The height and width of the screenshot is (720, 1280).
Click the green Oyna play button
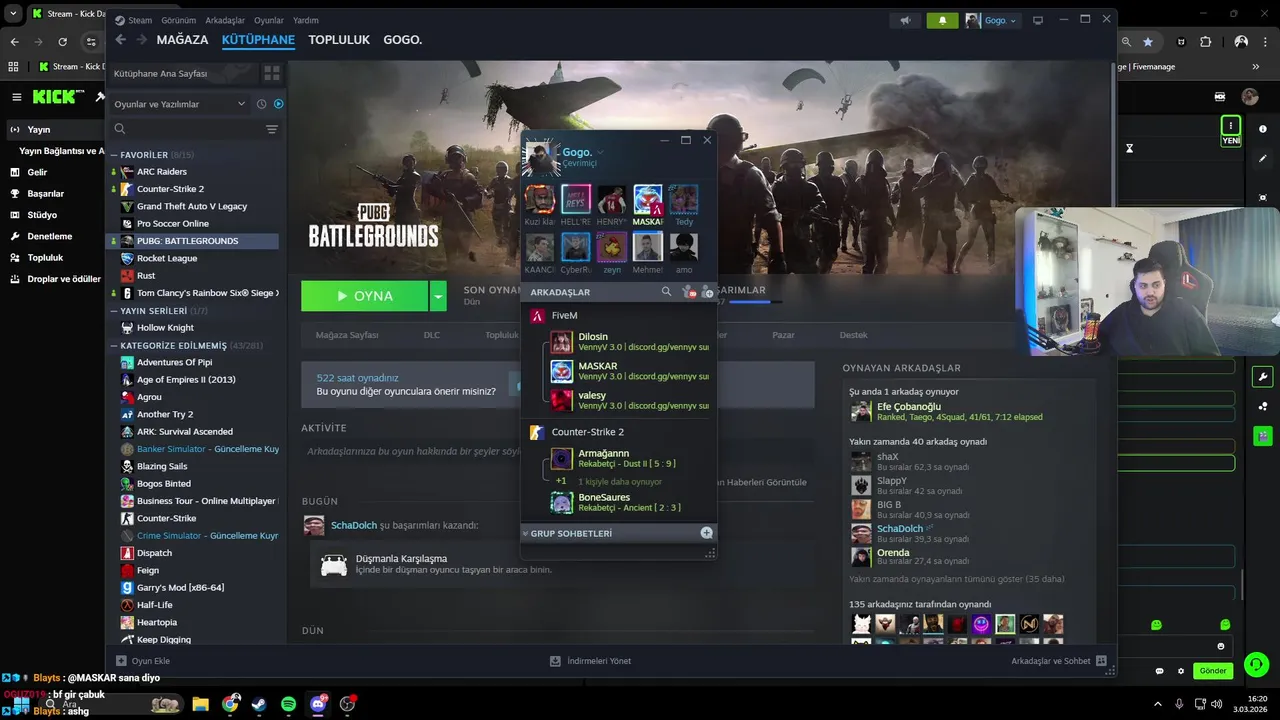coord(365,296)
